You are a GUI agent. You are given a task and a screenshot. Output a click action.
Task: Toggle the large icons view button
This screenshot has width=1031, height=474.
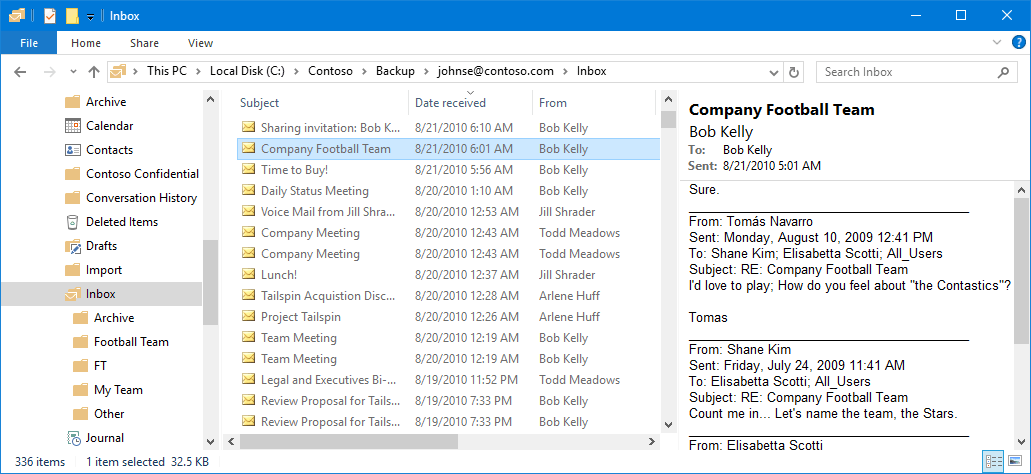pos(1015,462)
